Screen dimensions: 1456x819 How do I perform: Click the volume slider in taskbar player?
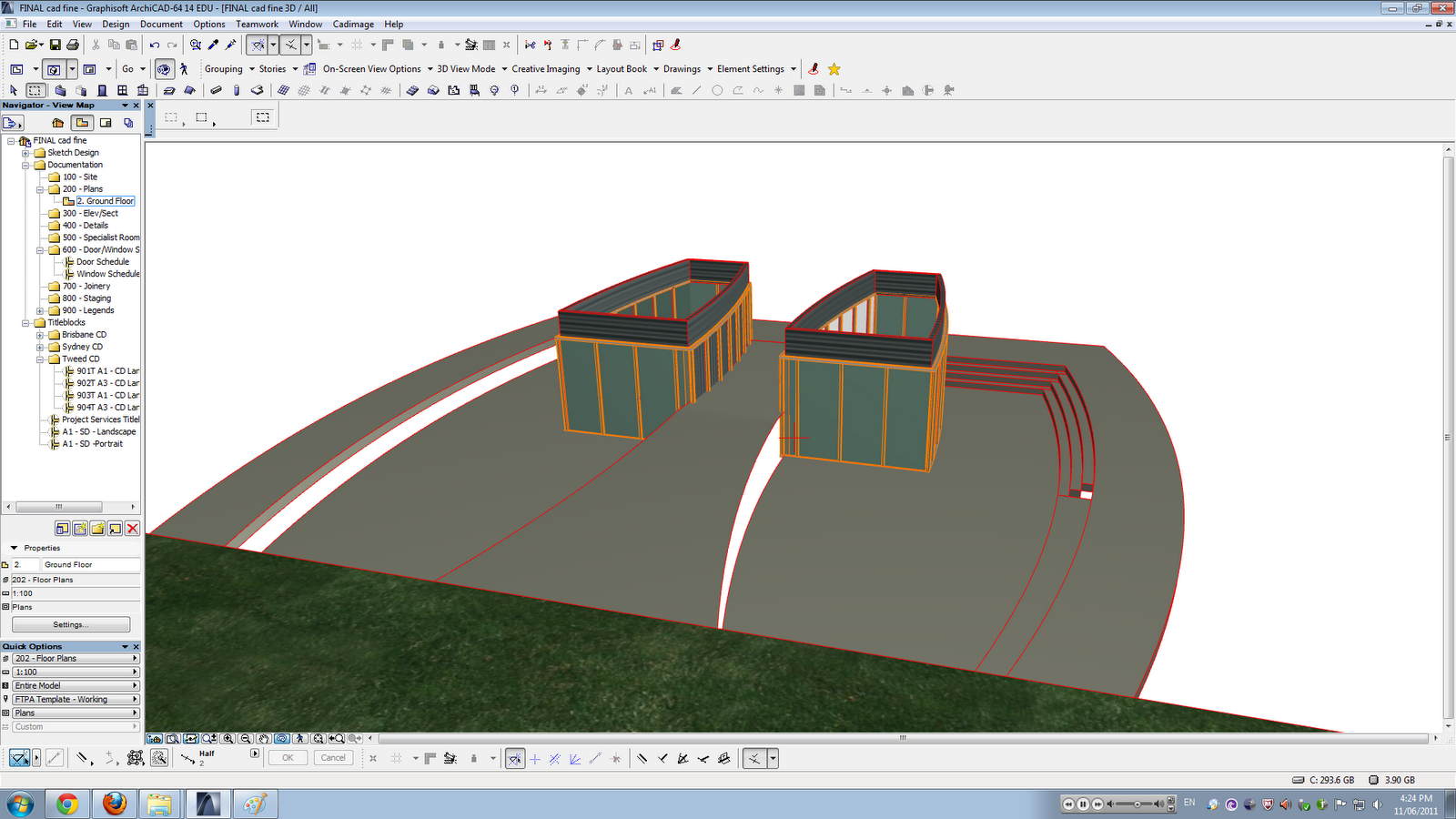[1135, 804]
